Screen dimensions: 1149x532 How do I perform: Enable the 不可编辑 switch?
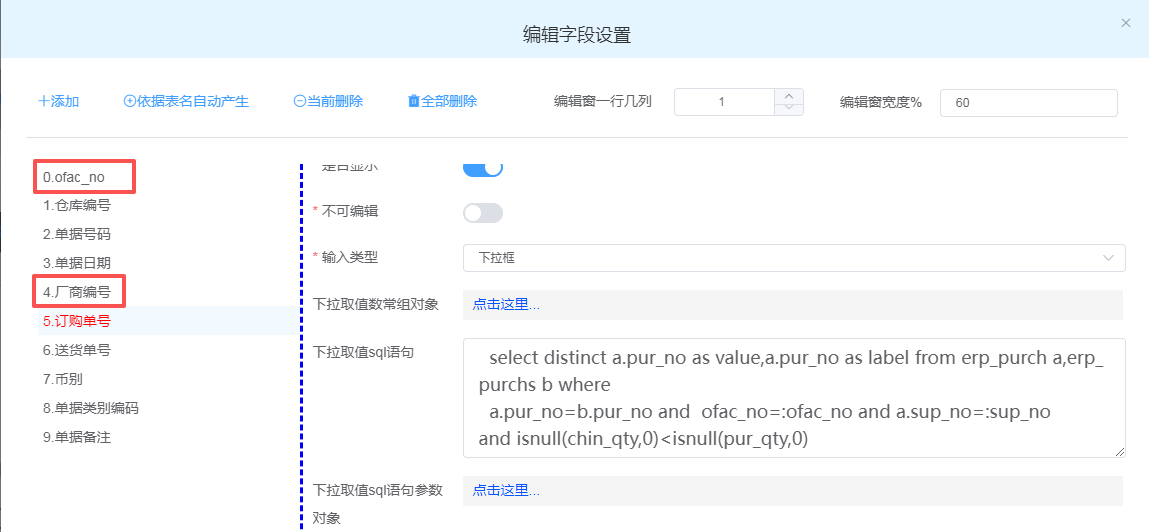point(483,212)
